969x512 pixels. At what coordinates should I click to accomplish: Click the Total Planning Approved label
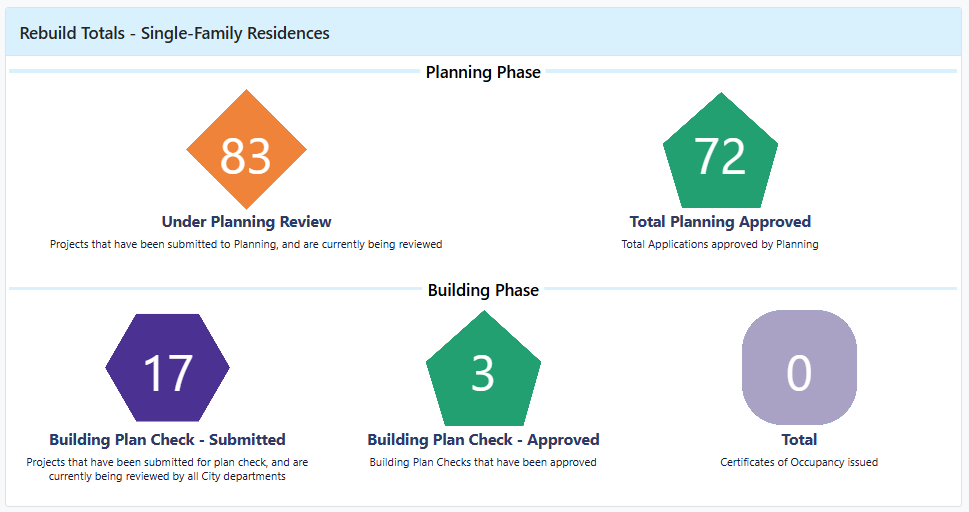(720, 222)
